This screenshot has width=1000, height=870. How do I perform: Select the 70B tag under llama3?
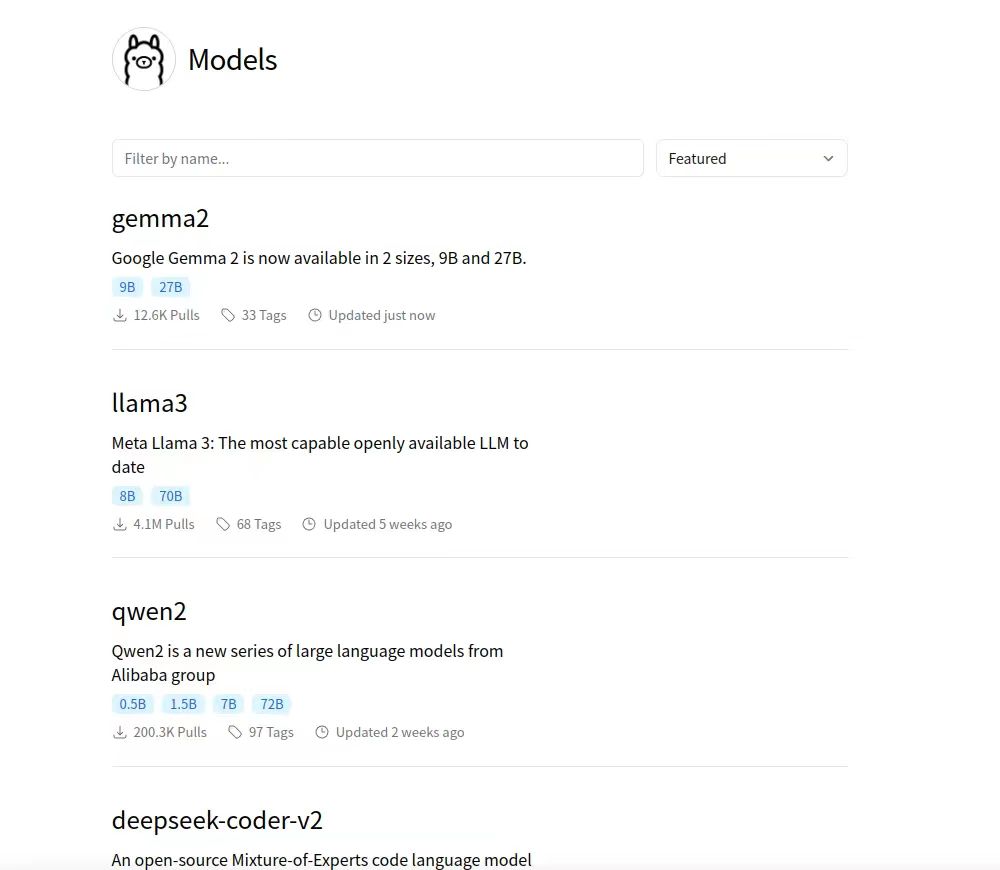coord(170,496)
